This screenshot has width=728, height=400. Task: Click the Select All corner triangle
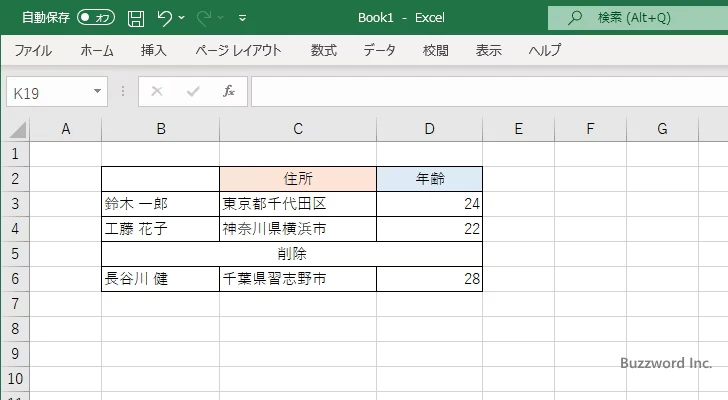(x=18, y=129)
